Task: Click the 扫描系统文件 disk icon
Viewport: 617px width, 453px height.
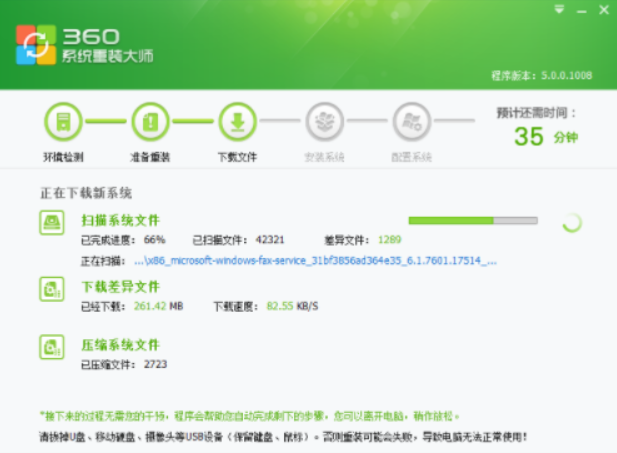Action: click(52, 224)
